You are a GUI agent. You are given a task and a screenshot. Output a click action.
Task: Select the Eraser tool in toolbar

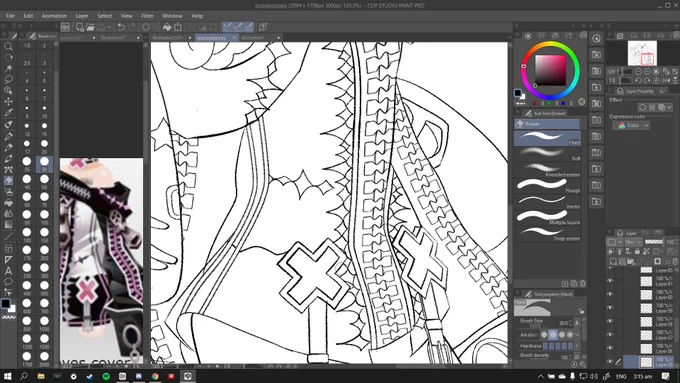pyautogui.click(x=8, y=180)
